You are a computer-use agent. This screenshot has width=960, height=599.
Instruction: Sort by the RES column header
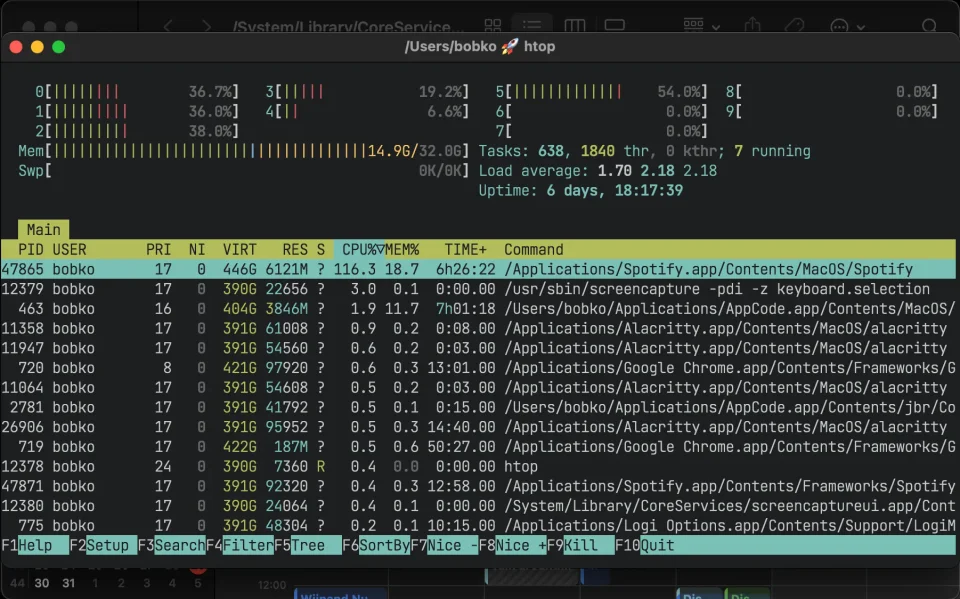pyautogui.click(x=295, y=249)
